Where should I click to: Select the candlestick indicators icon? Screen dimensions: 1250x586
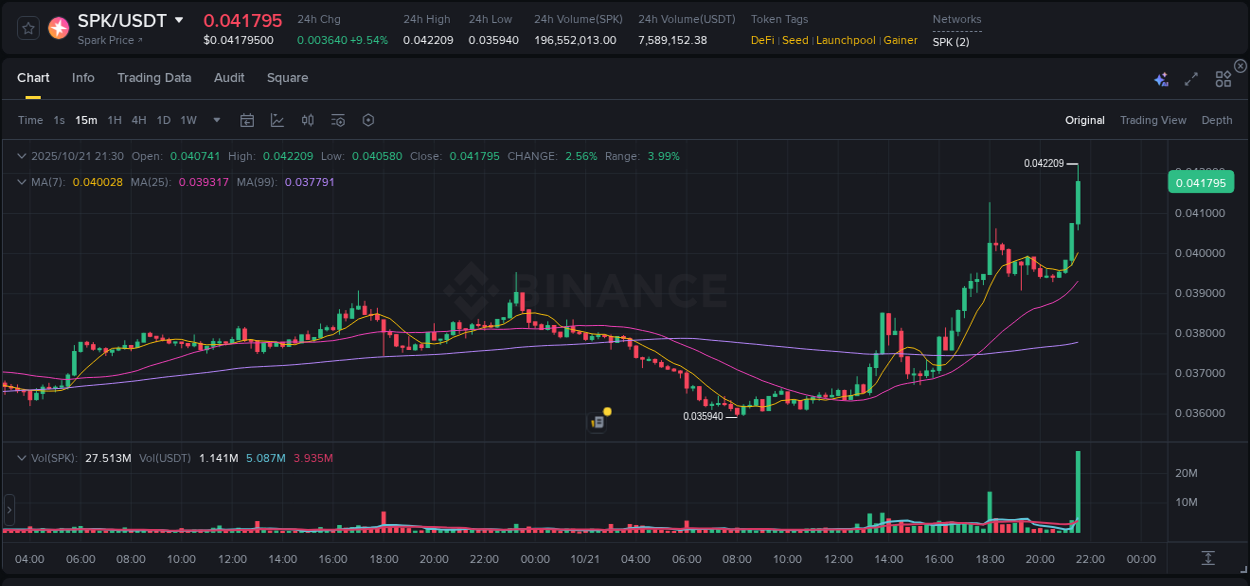(x=307, y=120)
